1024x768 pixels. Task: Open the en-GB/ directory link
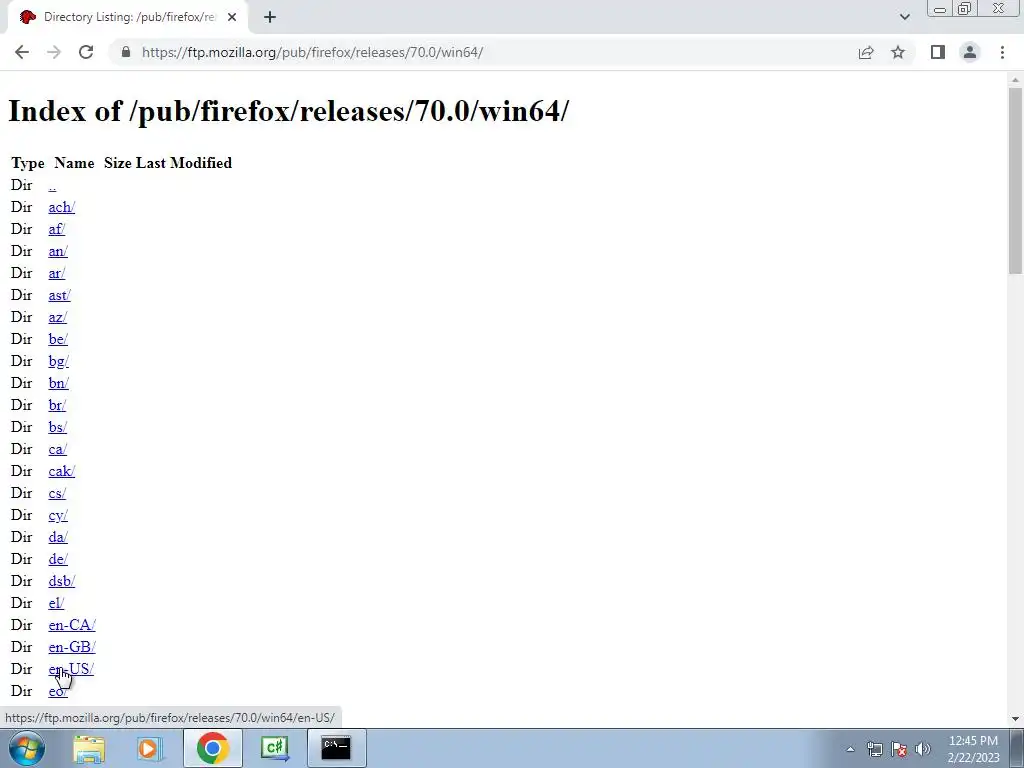(x=72, y=647)
